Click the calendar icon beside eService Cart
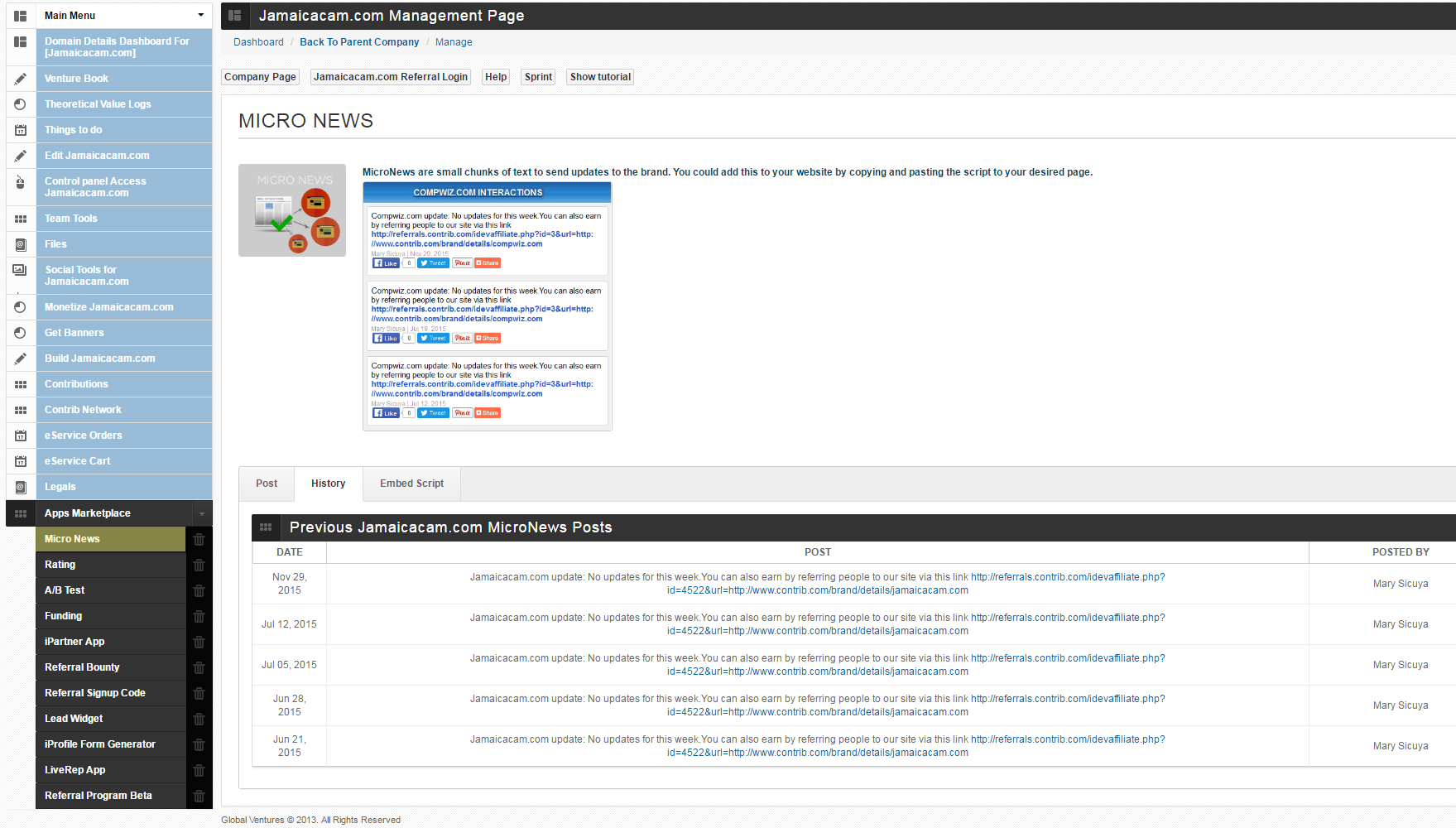 tap(21, 461)
